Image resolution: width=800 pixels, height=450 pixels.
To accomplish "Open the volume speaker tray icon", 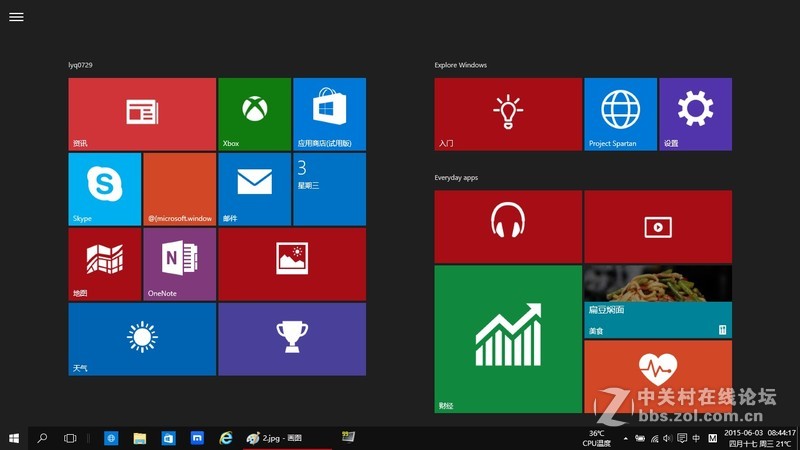I will 667,438.
